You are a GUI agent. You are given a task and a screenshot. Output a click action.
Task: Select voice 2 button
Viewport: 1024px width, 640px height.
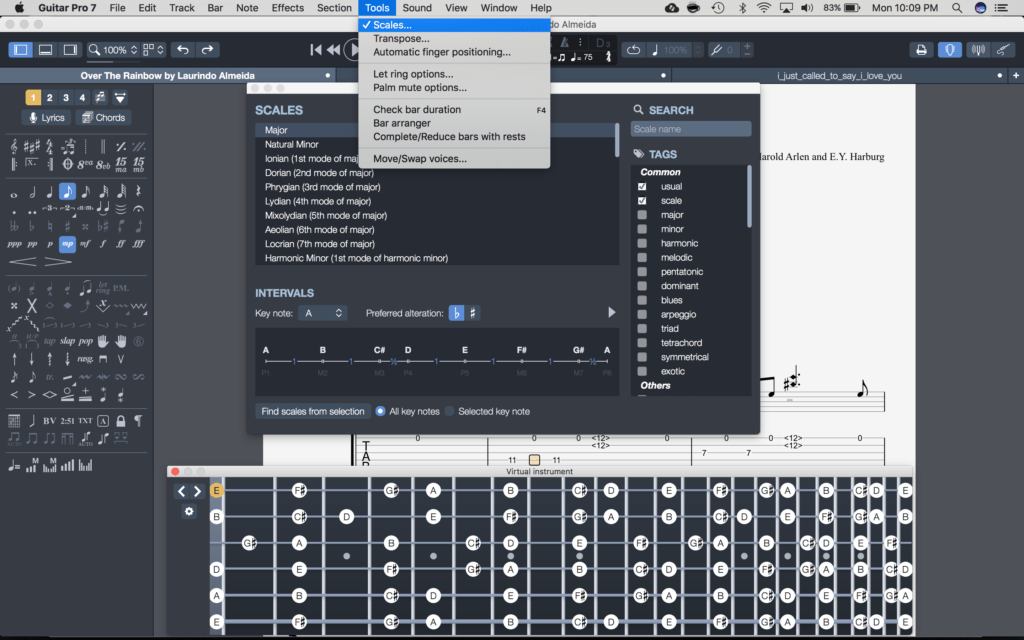[x=50, y=97]
